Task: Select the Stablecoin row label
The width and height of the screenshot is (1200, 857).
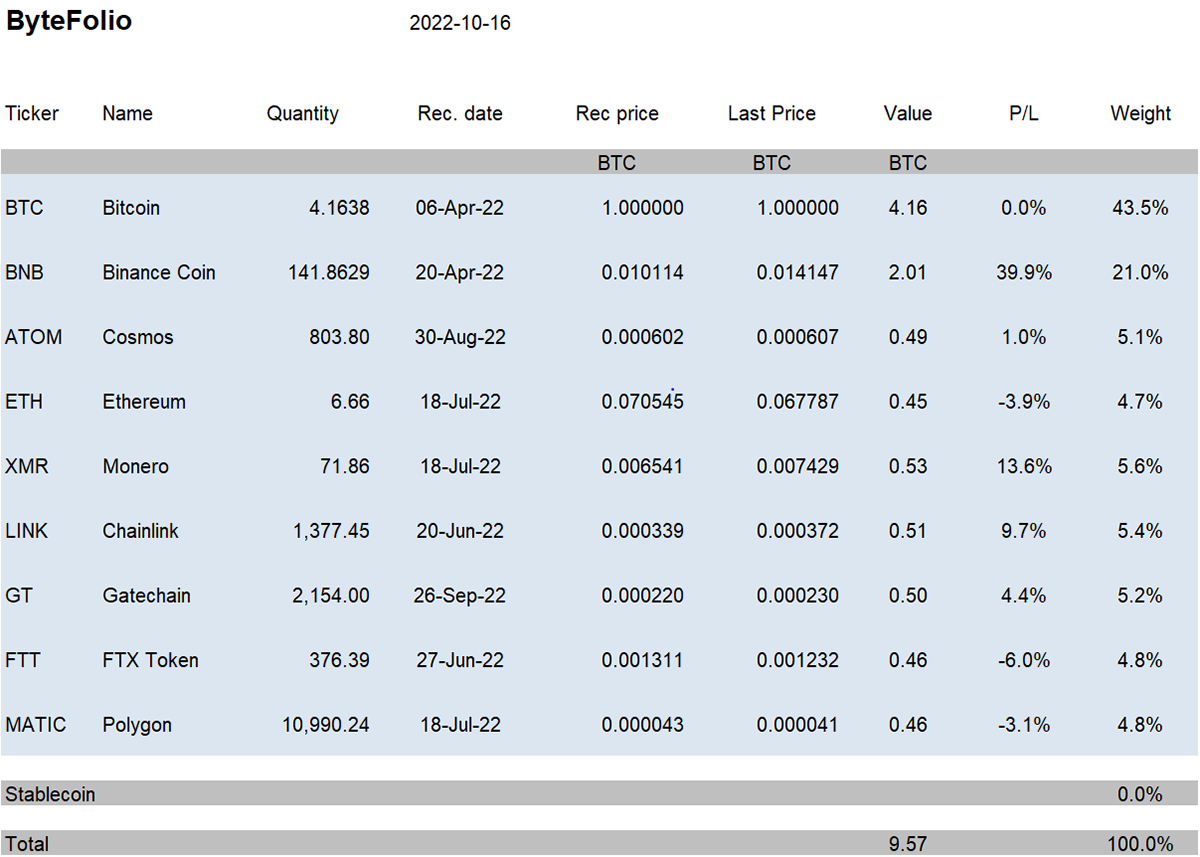Action: (x=50, y=794)
